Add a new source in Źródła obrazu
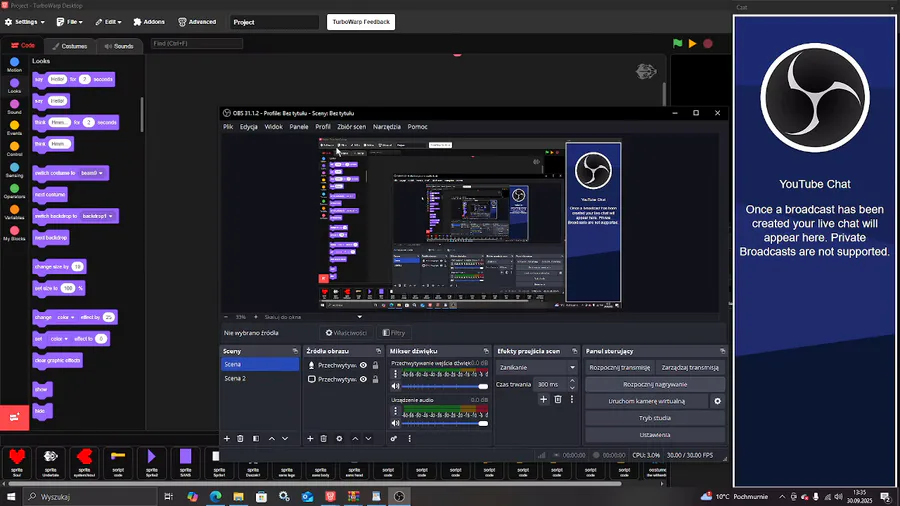The width and height of the screenshot is (900, 506). 310,438
